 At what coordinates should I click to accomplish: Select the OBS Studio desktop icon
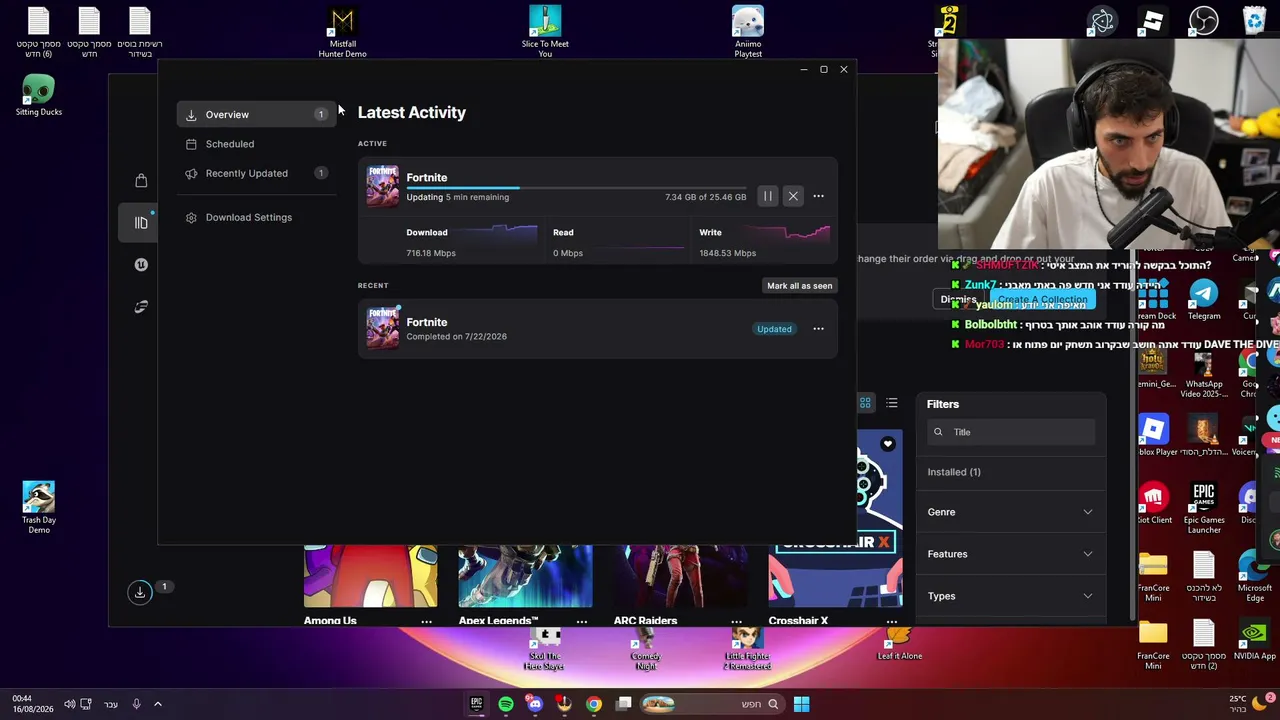click(1203, 21)
